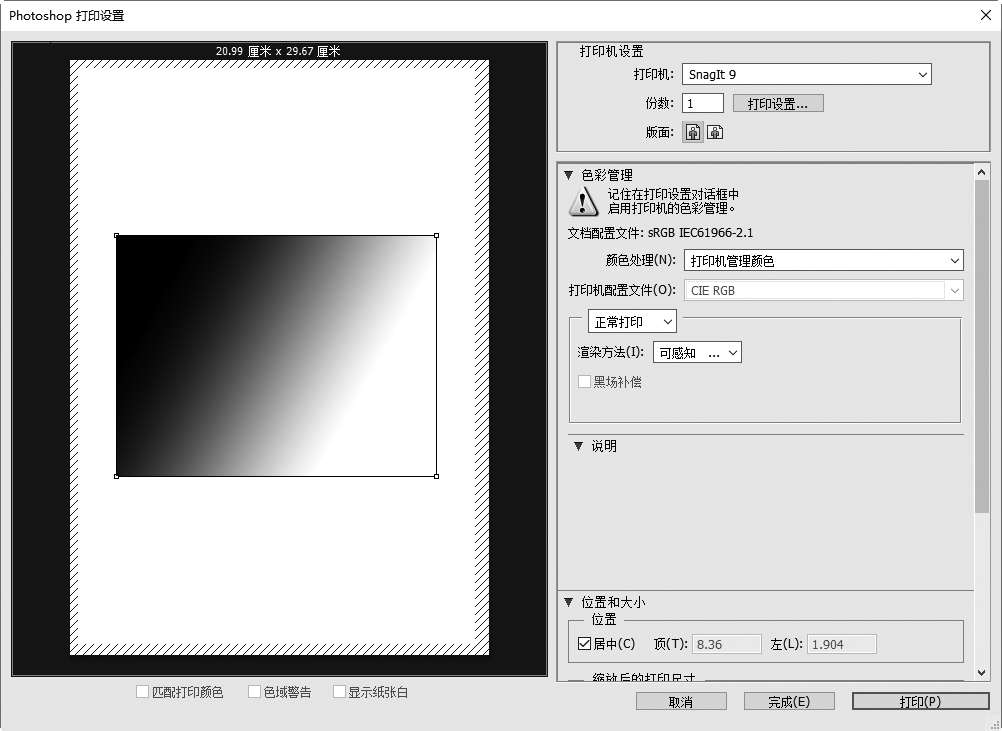Enable 显示纸张白 checkbox
The width and height of the screenshot is (1002, 731).
(340, 692)
